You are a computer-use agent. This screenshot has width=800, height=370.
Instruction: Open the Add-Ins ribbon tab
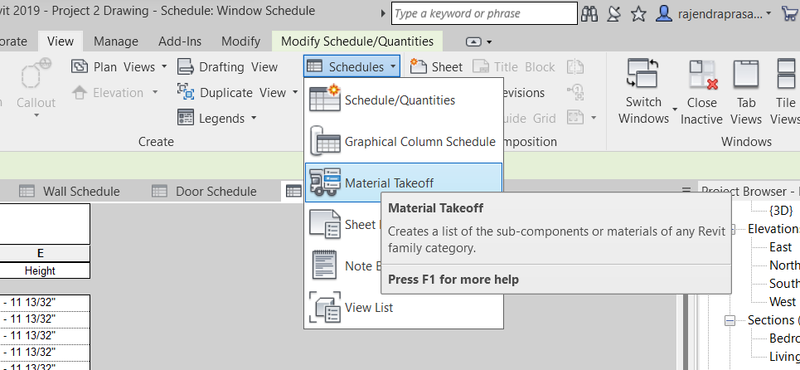pyautogui.click(x=180, y=41)
